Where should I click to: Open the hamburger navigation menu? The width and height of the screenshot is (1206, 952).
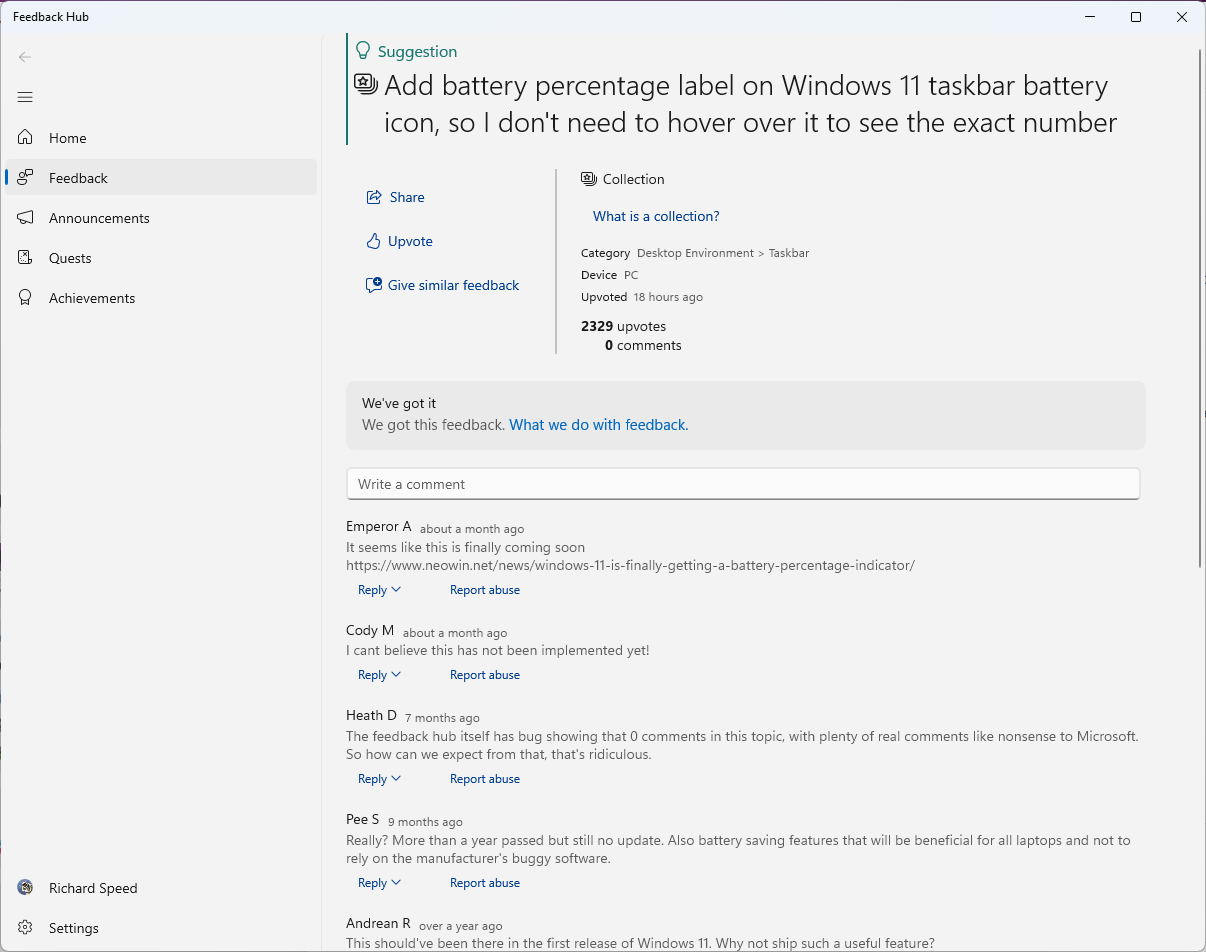pyautogui.click(x=25, y=97)
